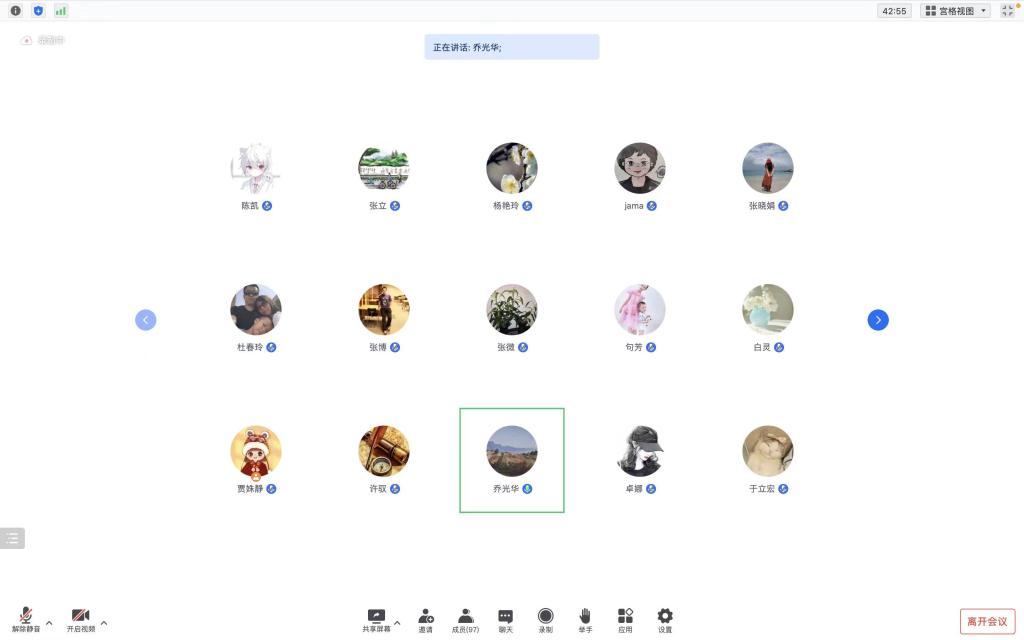Open 设置 settings gear
Image resolution: width=1024 pixels, height=640 pixels.
coord(665,620)
